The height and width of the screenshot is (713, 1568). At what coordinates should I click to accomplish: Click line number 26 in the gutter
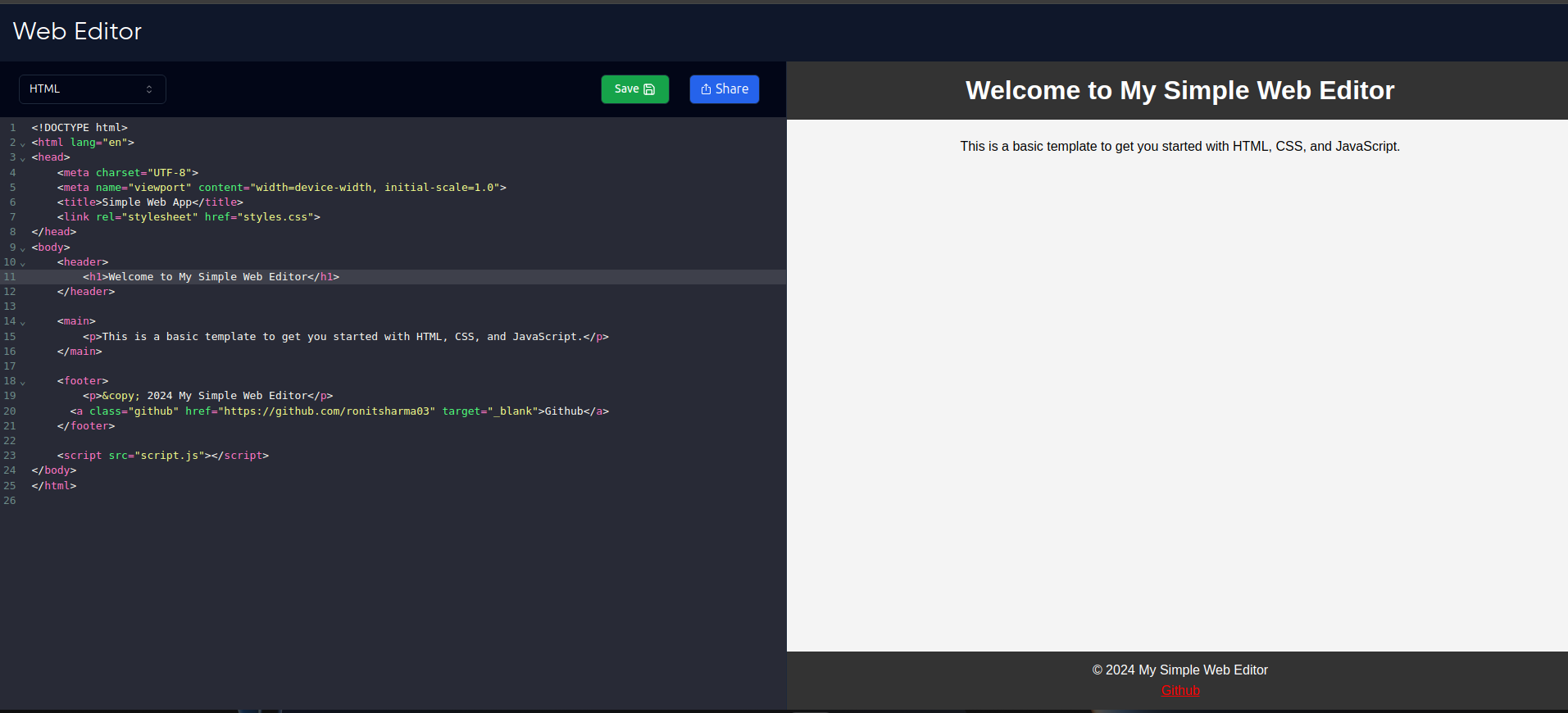click(x=10, y=501)
